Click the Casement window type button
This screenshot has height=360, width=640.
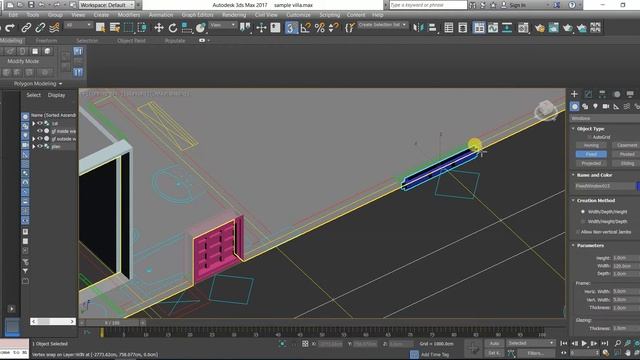coord(626,145)
